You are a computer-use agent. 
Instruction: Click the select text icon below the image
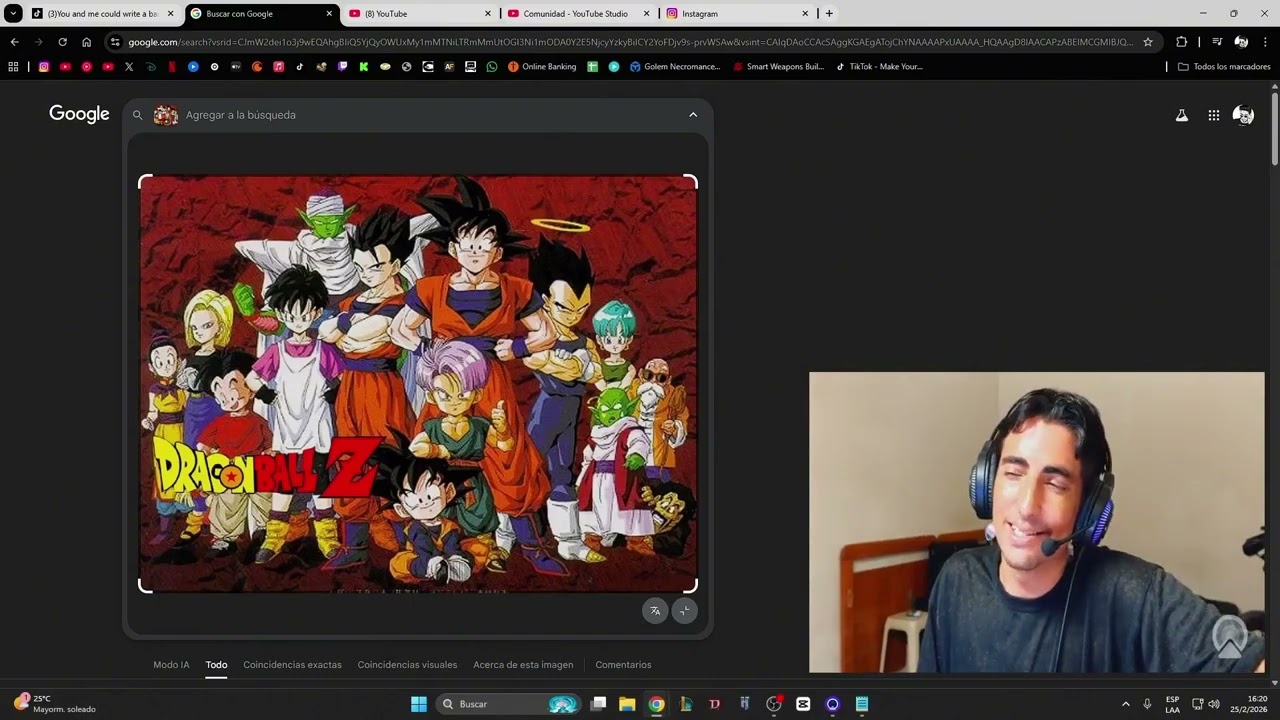[x=684, y=611]
